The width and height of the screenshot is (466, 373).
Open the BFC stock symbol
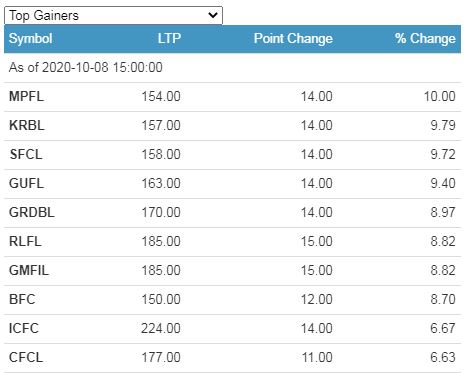(x=22, y=299)
